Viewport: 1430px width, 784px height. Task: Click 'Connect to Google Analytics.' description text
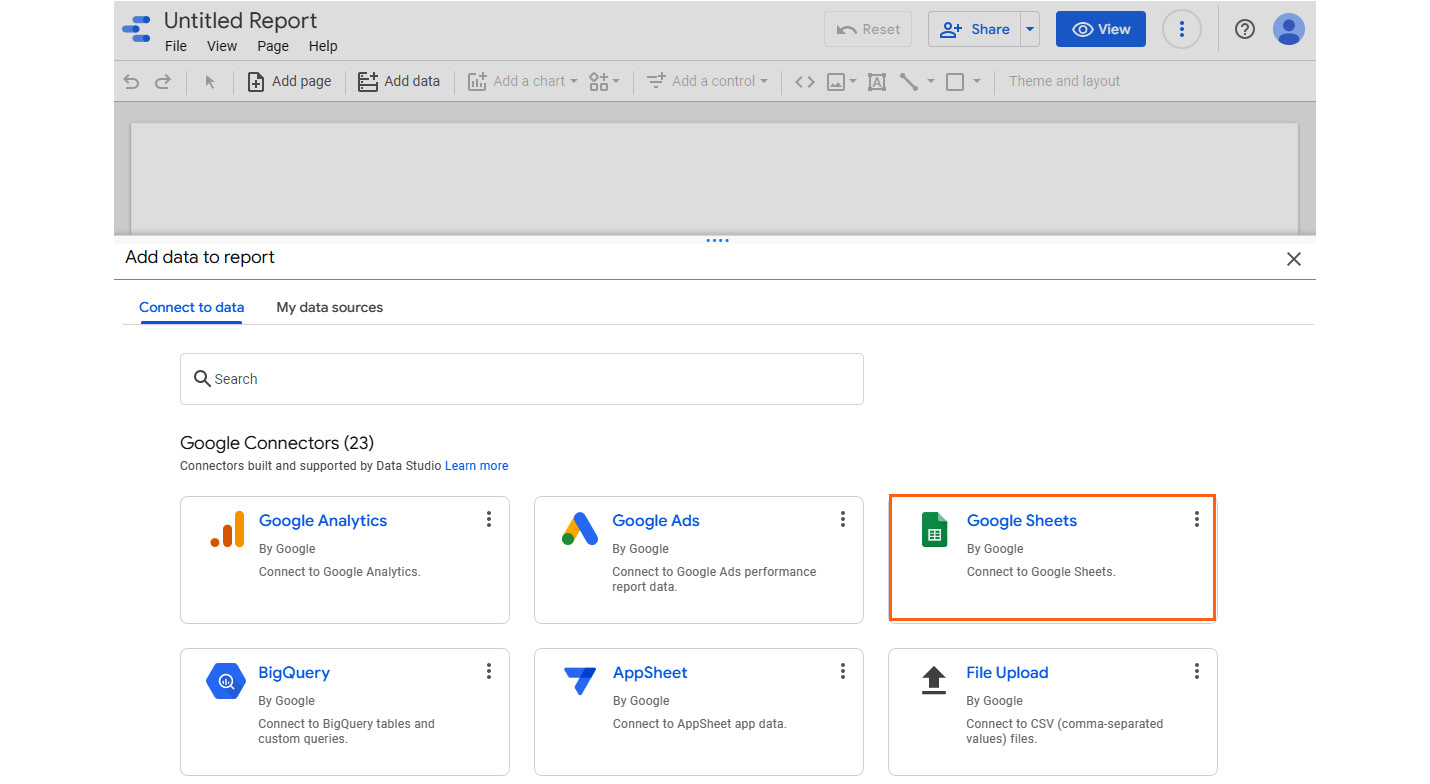tap(340, 572)
